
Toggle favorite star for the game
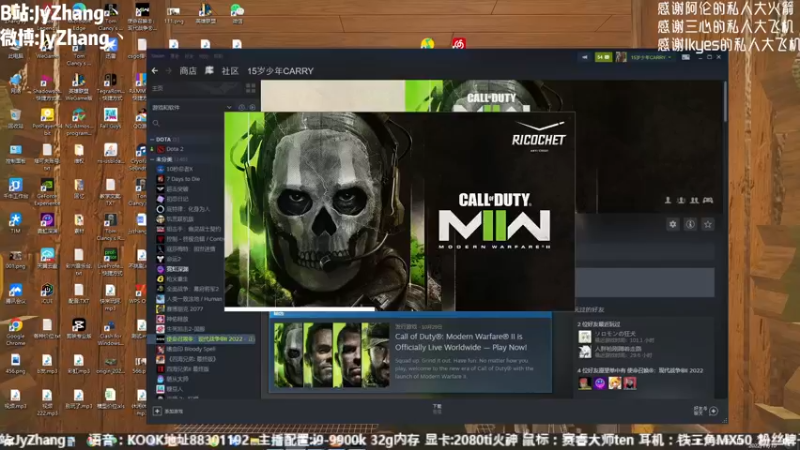708,224
